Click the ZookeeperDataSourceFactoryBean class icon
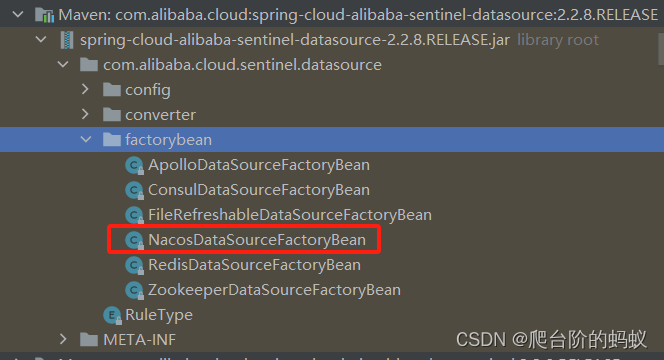This screenshot has width=664, height=360. pyautogui.click(x=134, y=290)
